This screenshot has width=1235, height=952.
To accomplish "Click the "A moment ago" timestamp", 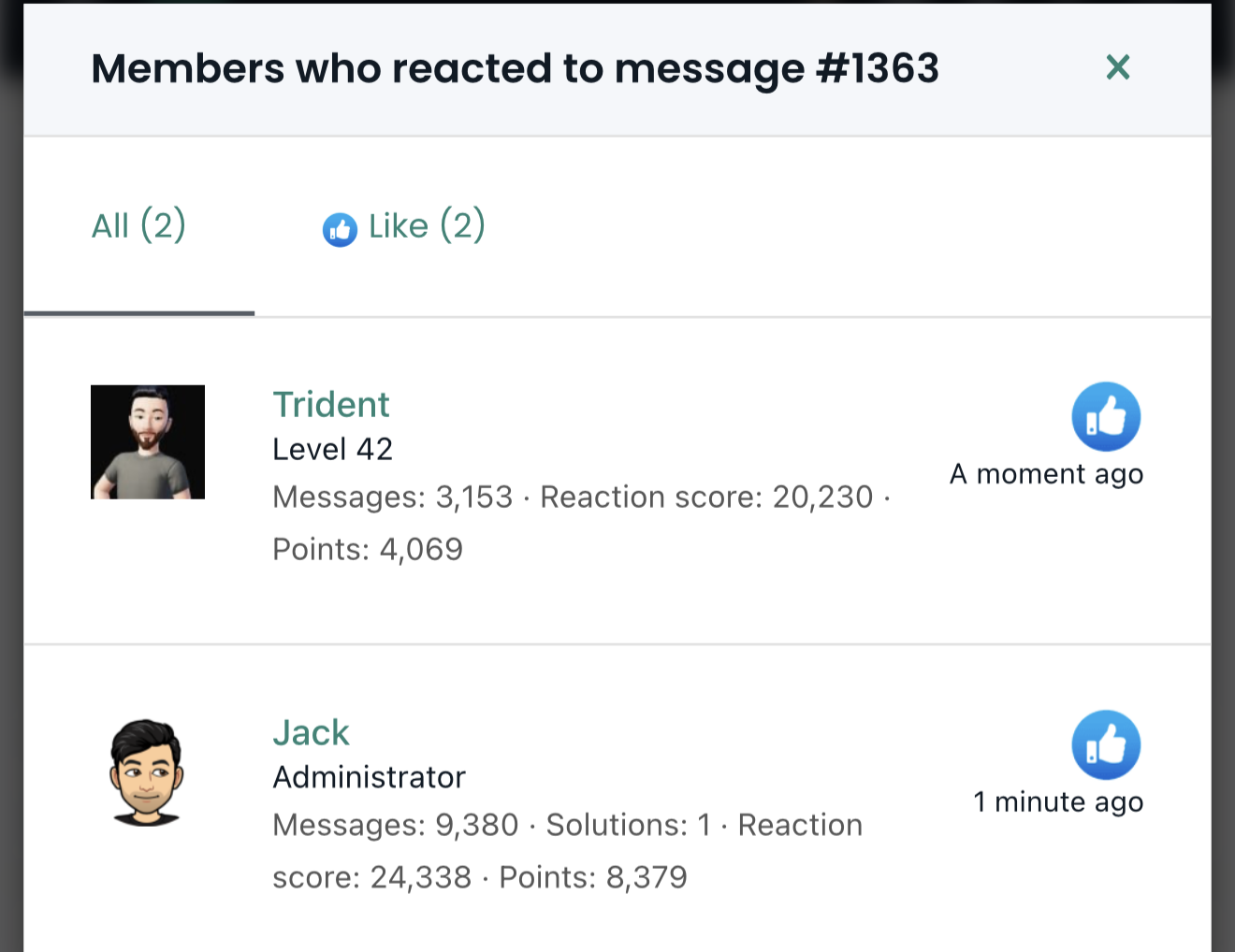I will pos(1046,474).
